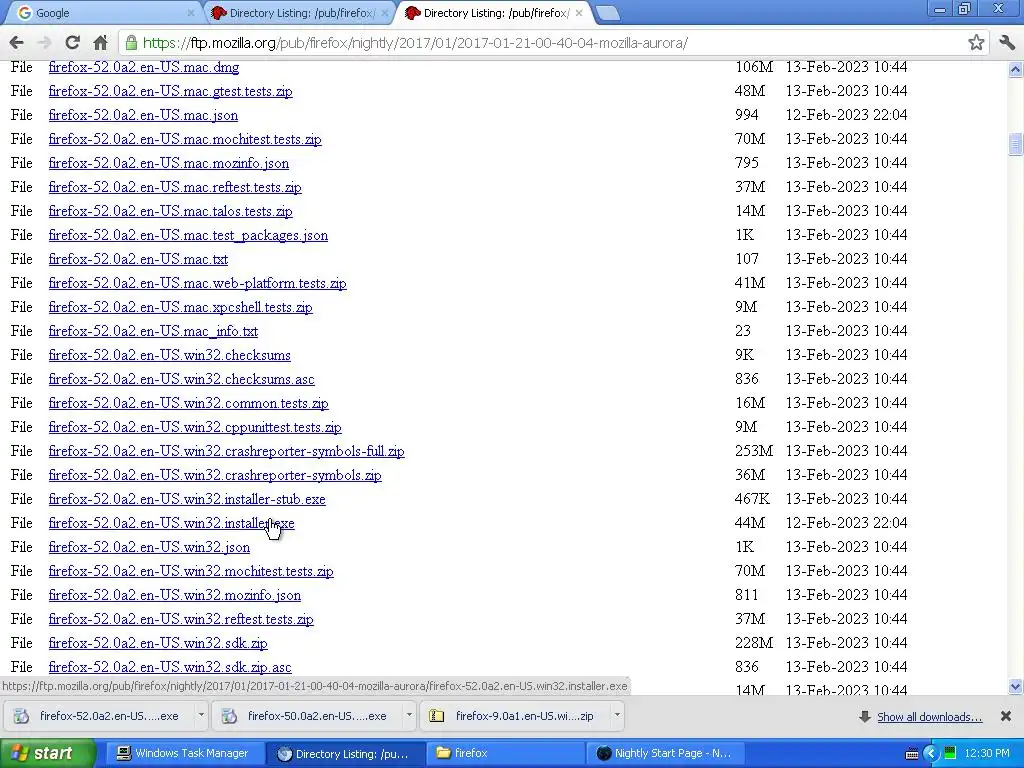Close the active Directory Listing tab
The height and width of the screenshot is (768, 1024).
[x=579, y=13]
